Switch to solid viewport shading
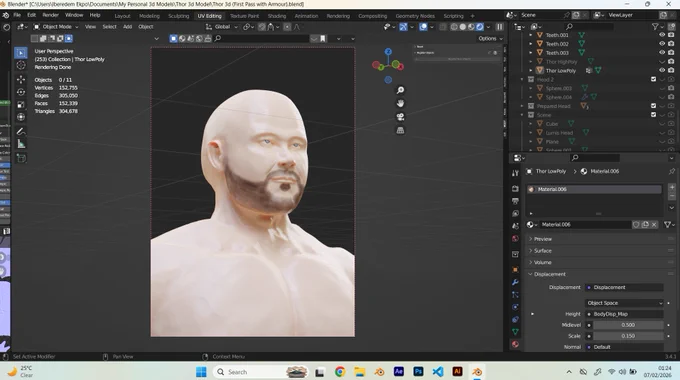680x380 pixels. pyautogui.click(x=462, y=27)
